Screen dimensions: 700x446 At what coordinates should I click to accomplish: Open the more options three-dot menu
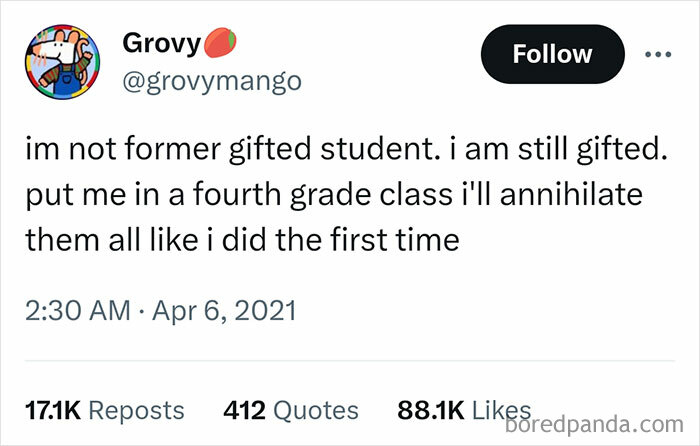657,54
